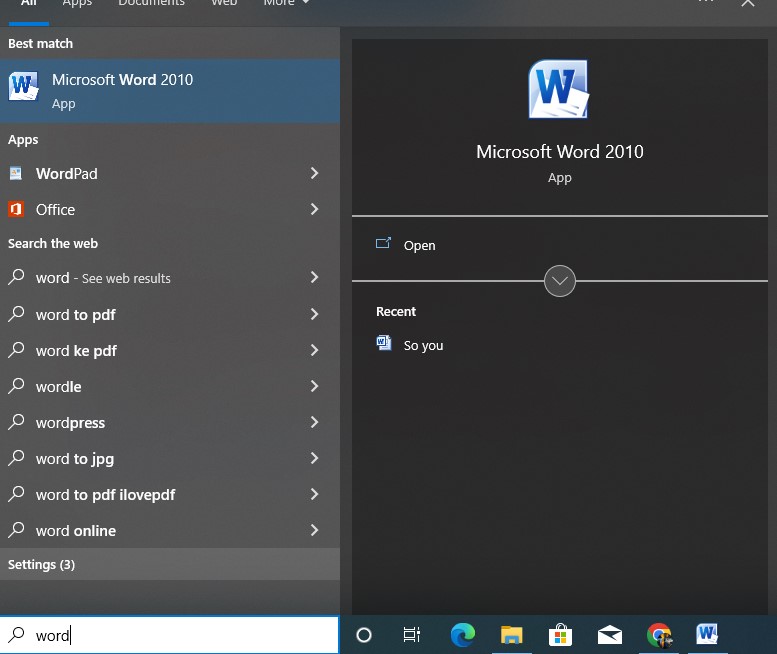Switch to the All search tab
This screenshot has width=777, height=654.
point(29,3)
